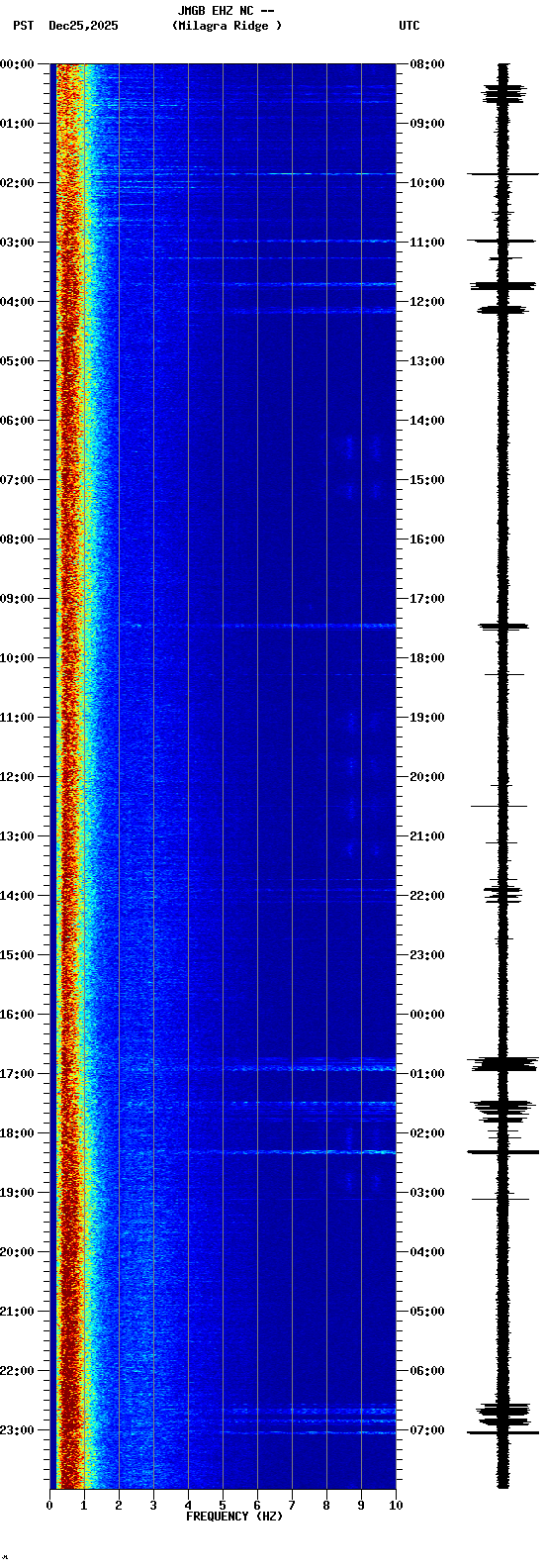
Task: Select the 18:00 UTC time label
Action: [x=427, y=658]
